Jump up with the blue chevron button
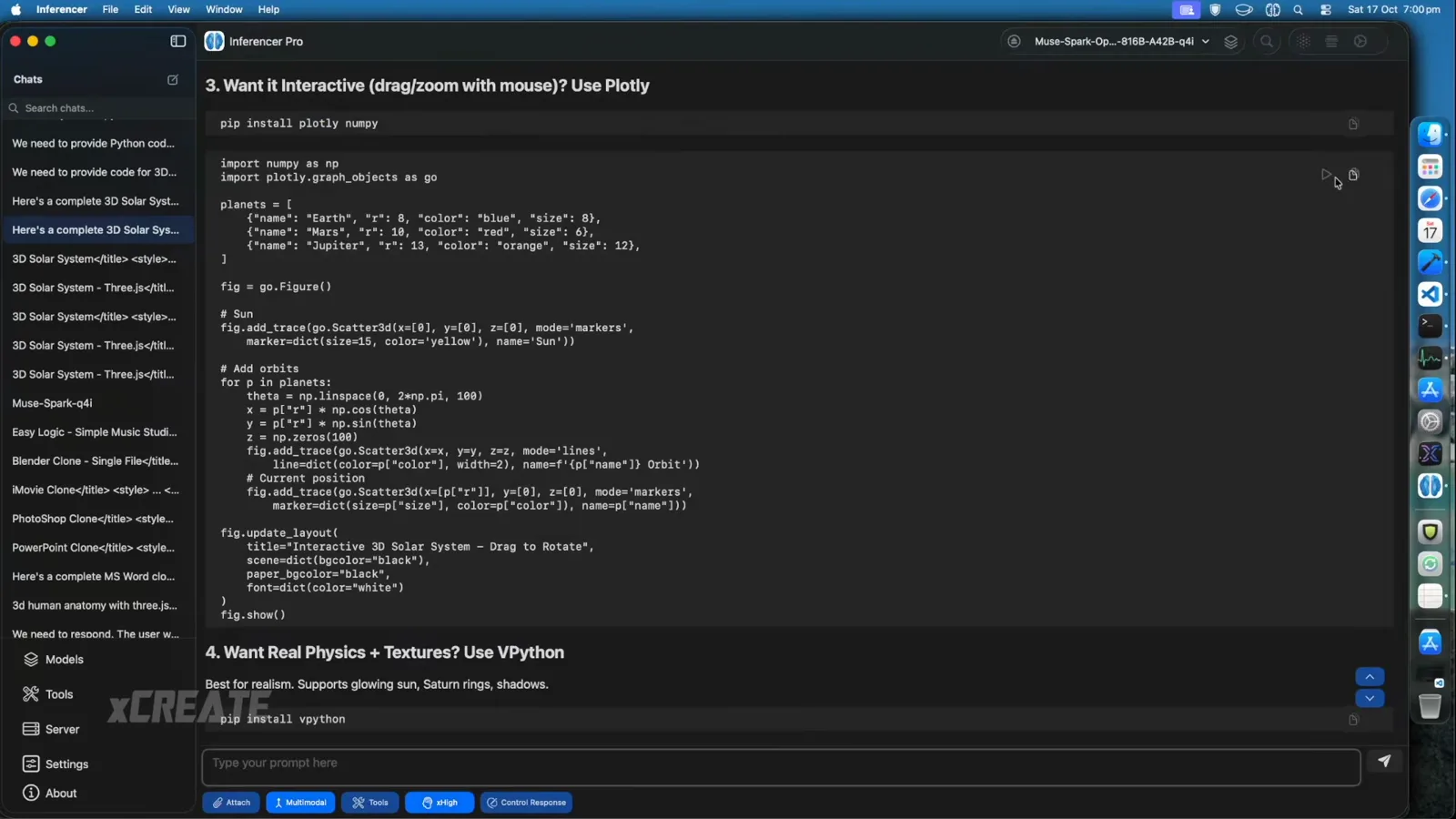Image resolution: width=1456 pixels, height=819 pixels. [x=1370, y=677]
